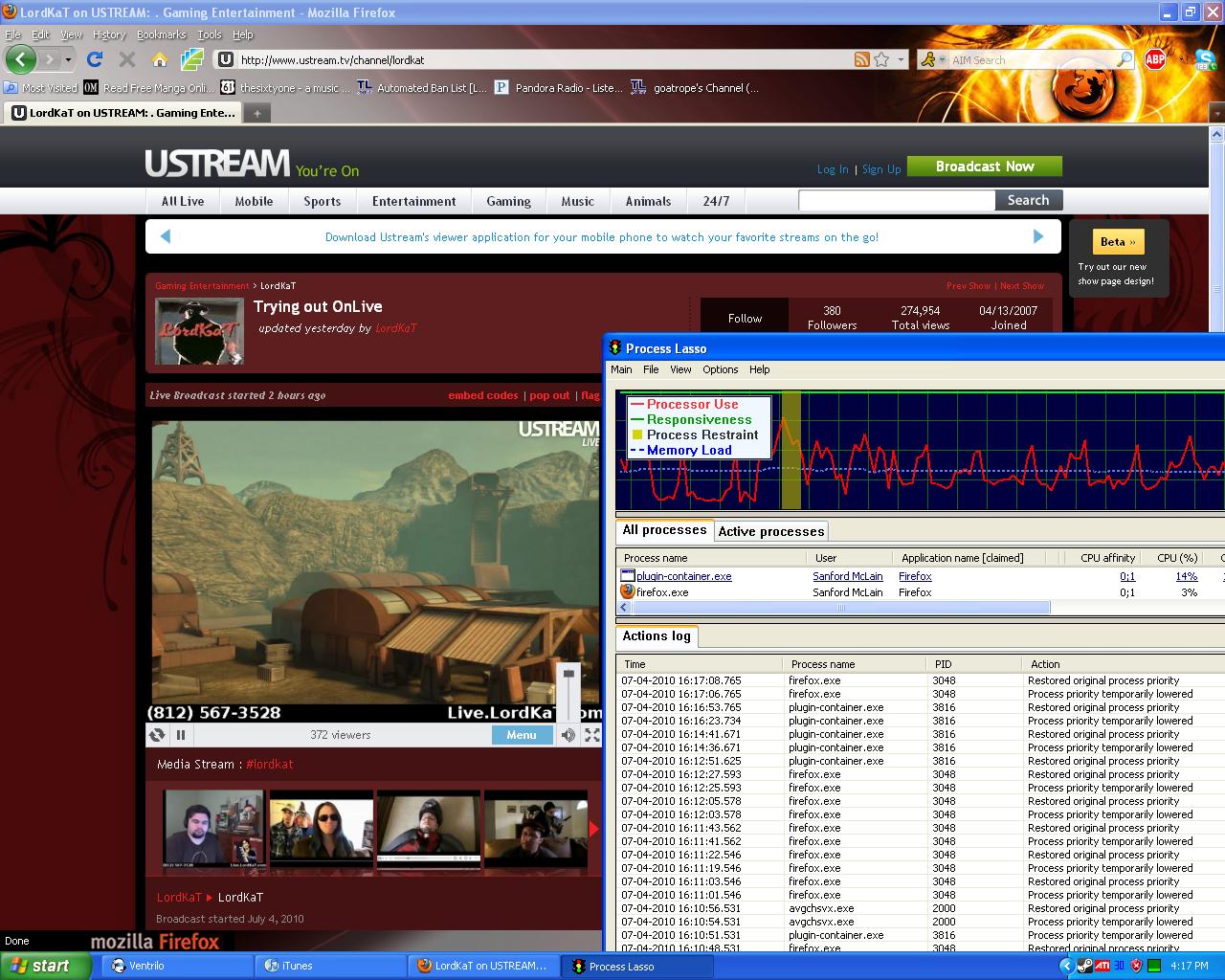
Task: Click the Adblock Plus ABP icon
Action: point(1155,59)
